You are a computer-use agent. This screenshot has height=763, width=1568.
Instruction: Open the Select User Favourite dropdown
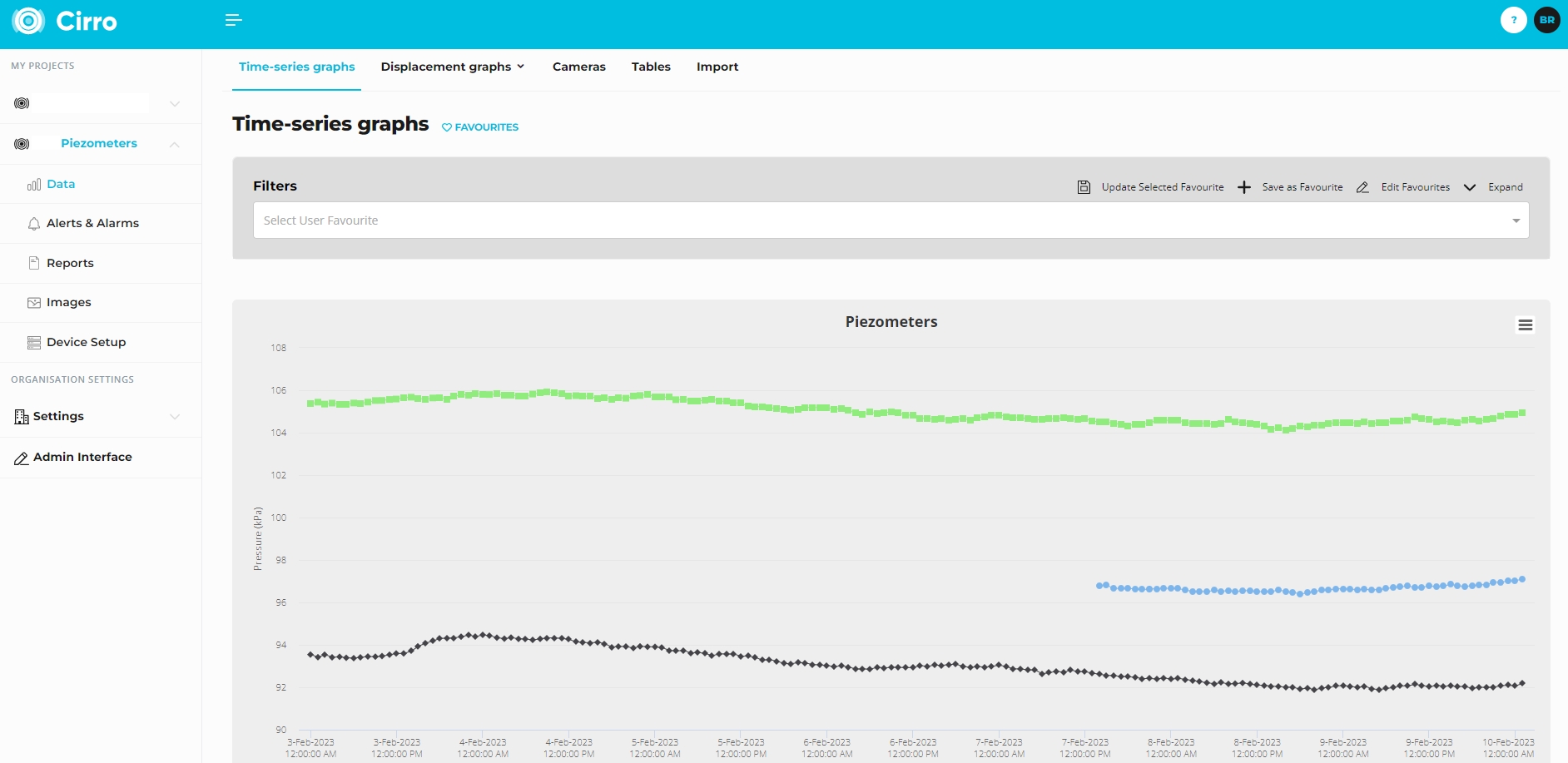click(891, 220)
